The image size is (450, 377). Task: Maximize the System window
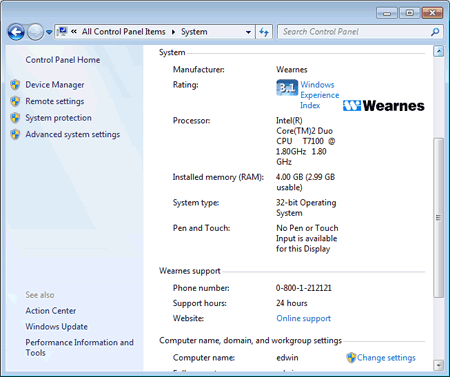(409, 13)
